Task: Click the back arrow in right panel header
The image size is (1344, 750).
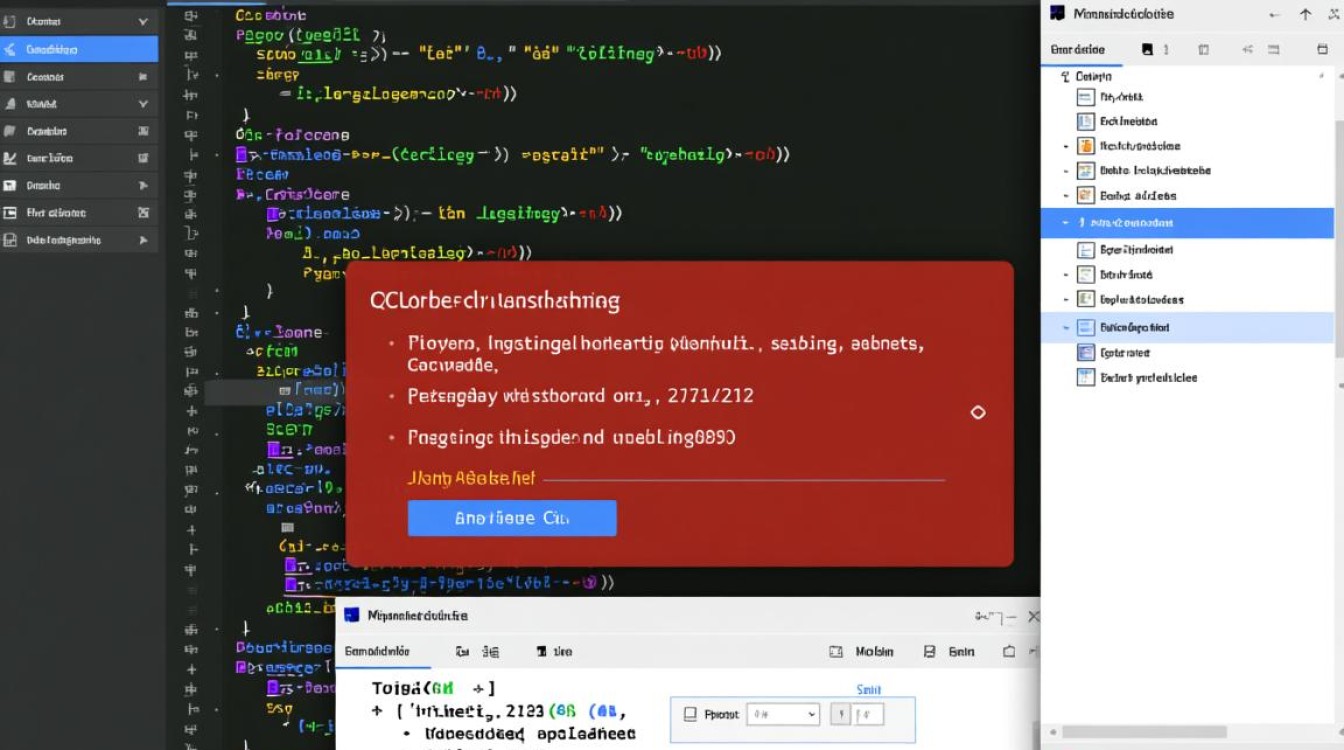Action: (x=1274, y=14)
